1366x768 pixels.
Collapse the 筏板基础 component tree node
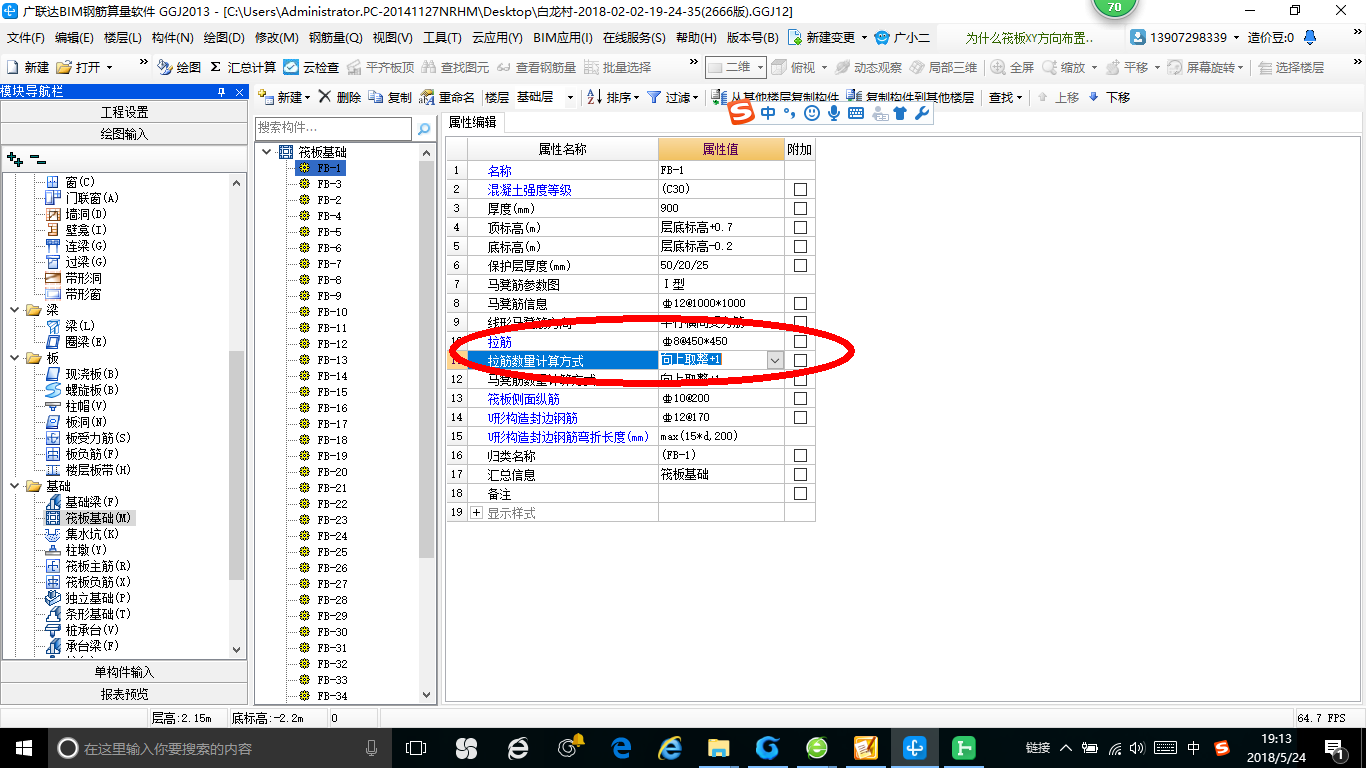pos(267,152)
